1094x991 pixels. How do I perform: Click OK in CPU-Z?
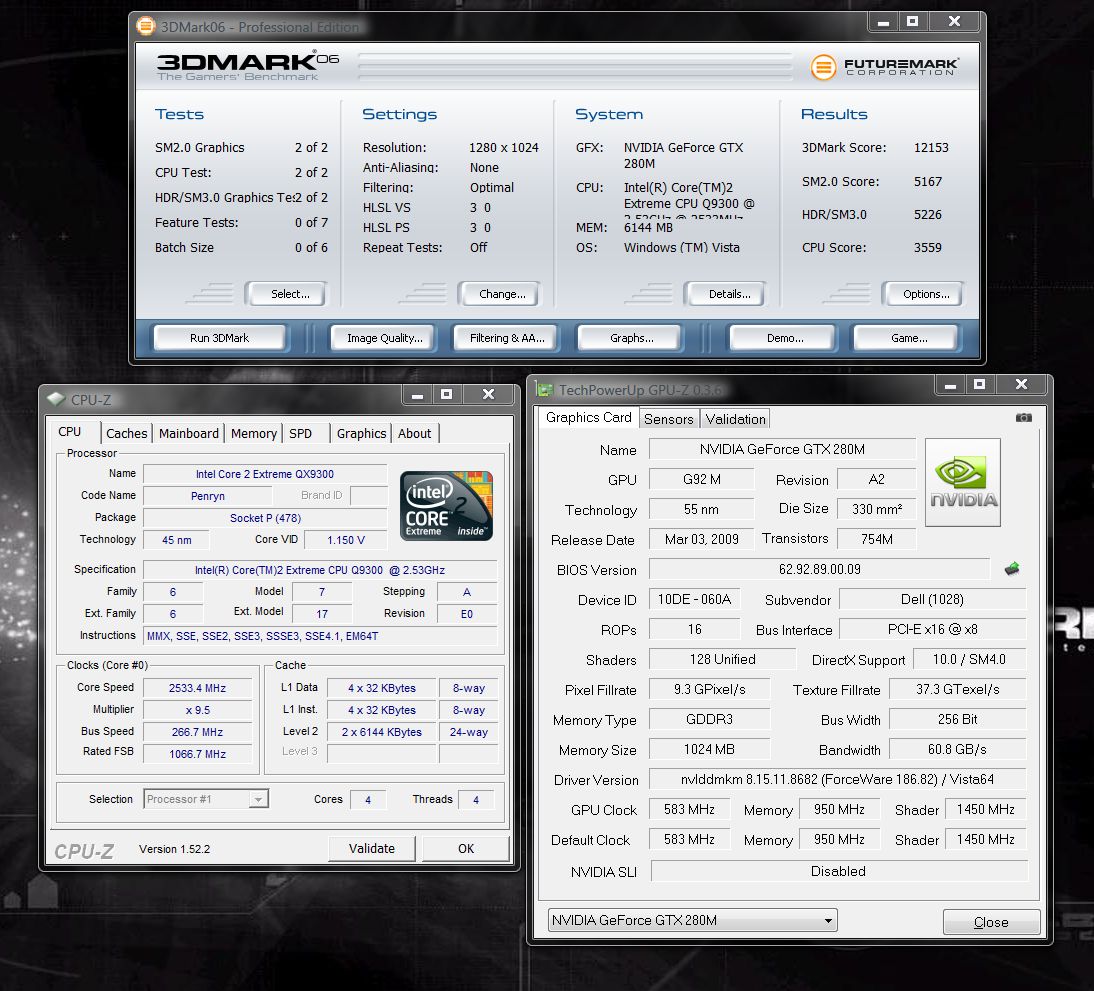pyautogui.click(x=466, y=849)
